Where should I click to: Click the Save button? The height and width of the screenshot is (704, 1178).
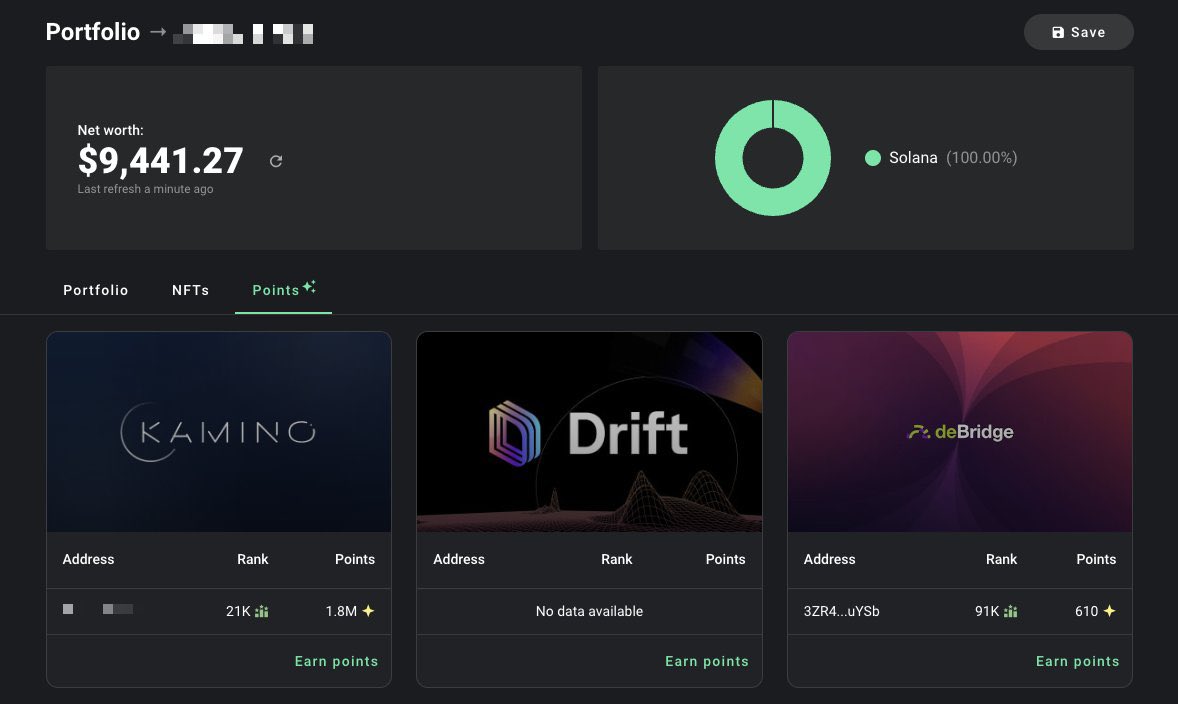(1078, 32)
